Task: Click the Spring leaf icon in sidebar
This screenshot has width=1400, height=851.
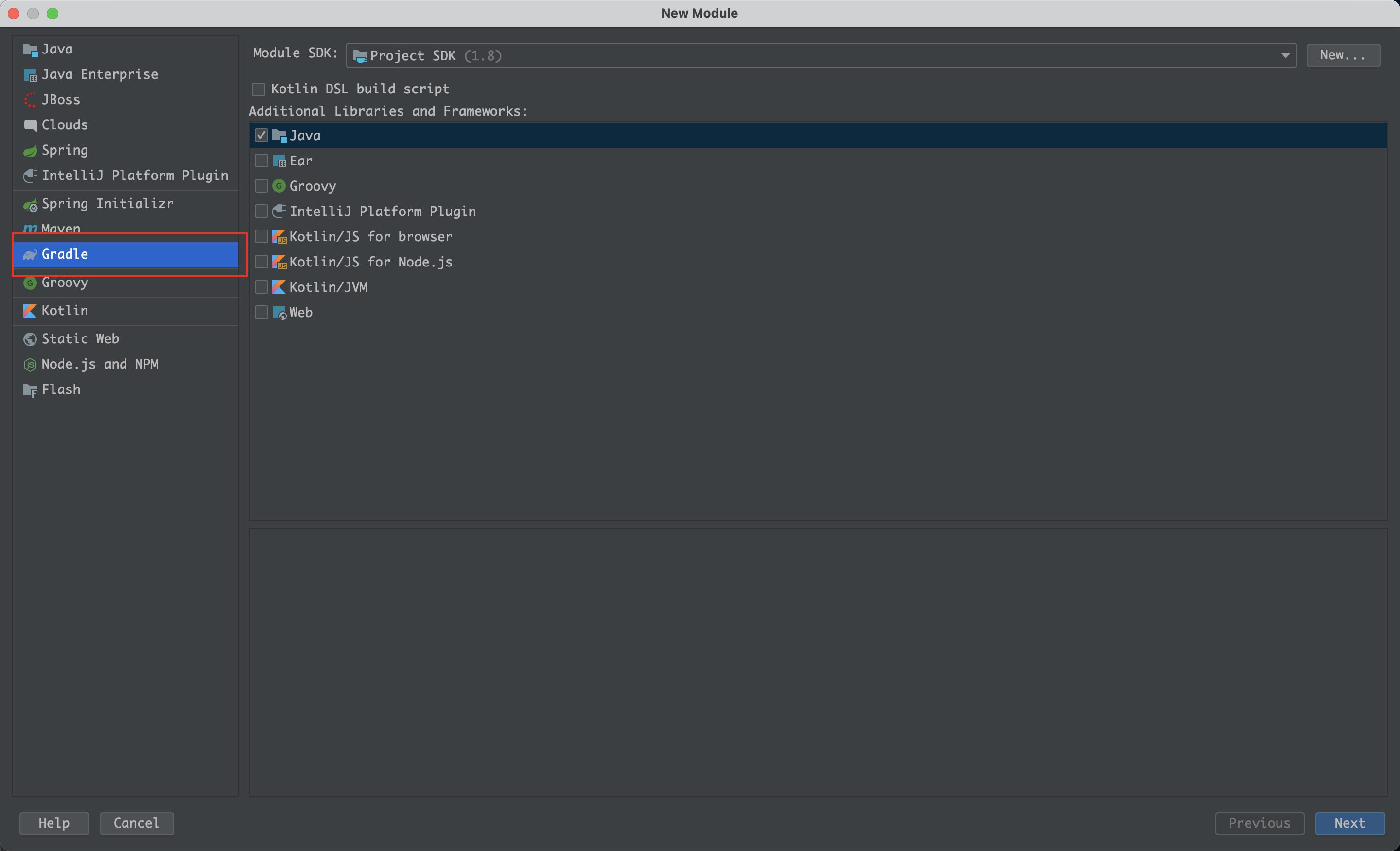Action: click(x=30, y=150)
